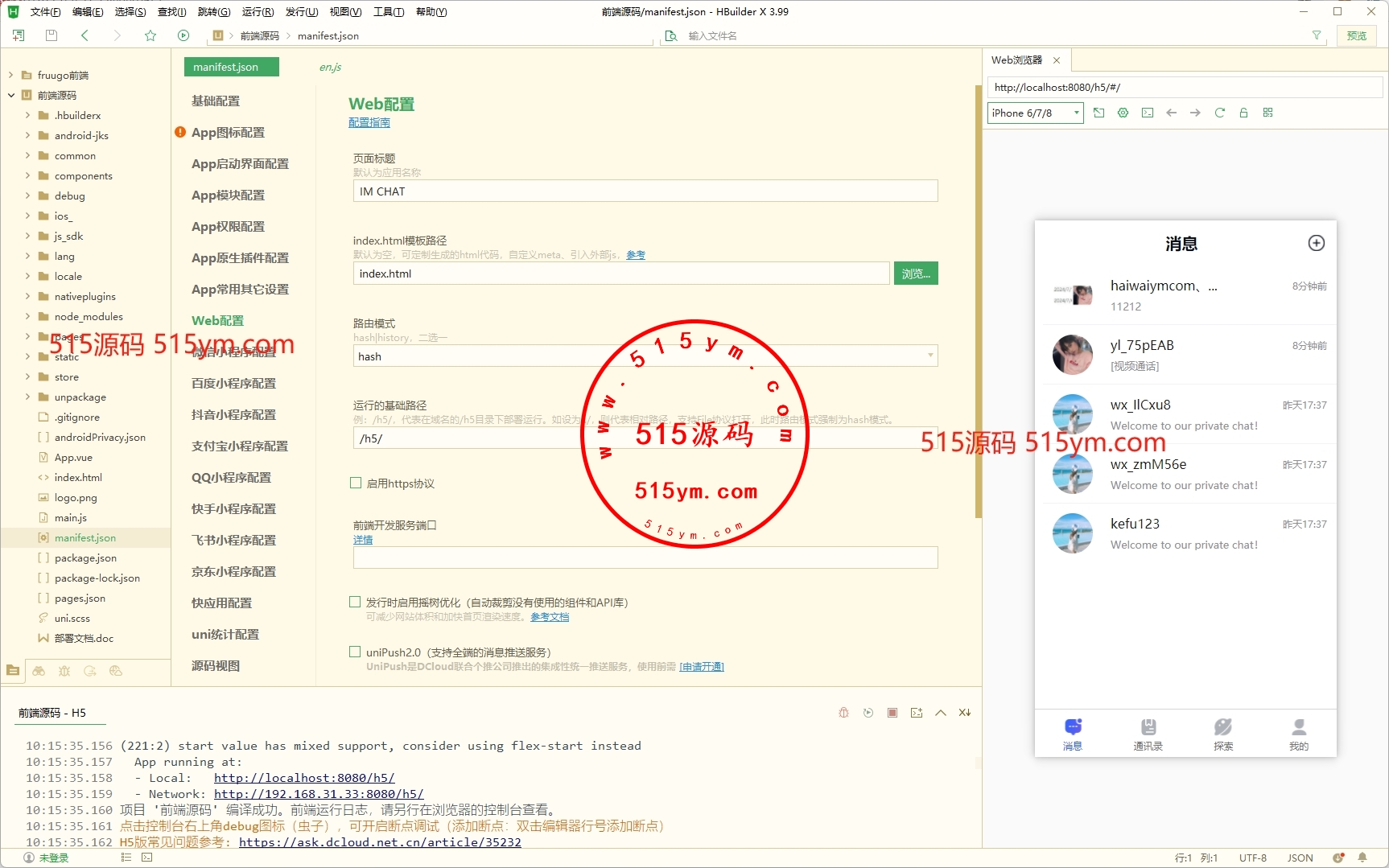Viewport: 1389px width, 868px height.
Task: Stop the running console with the red square
Action: [x=892, y=713]
